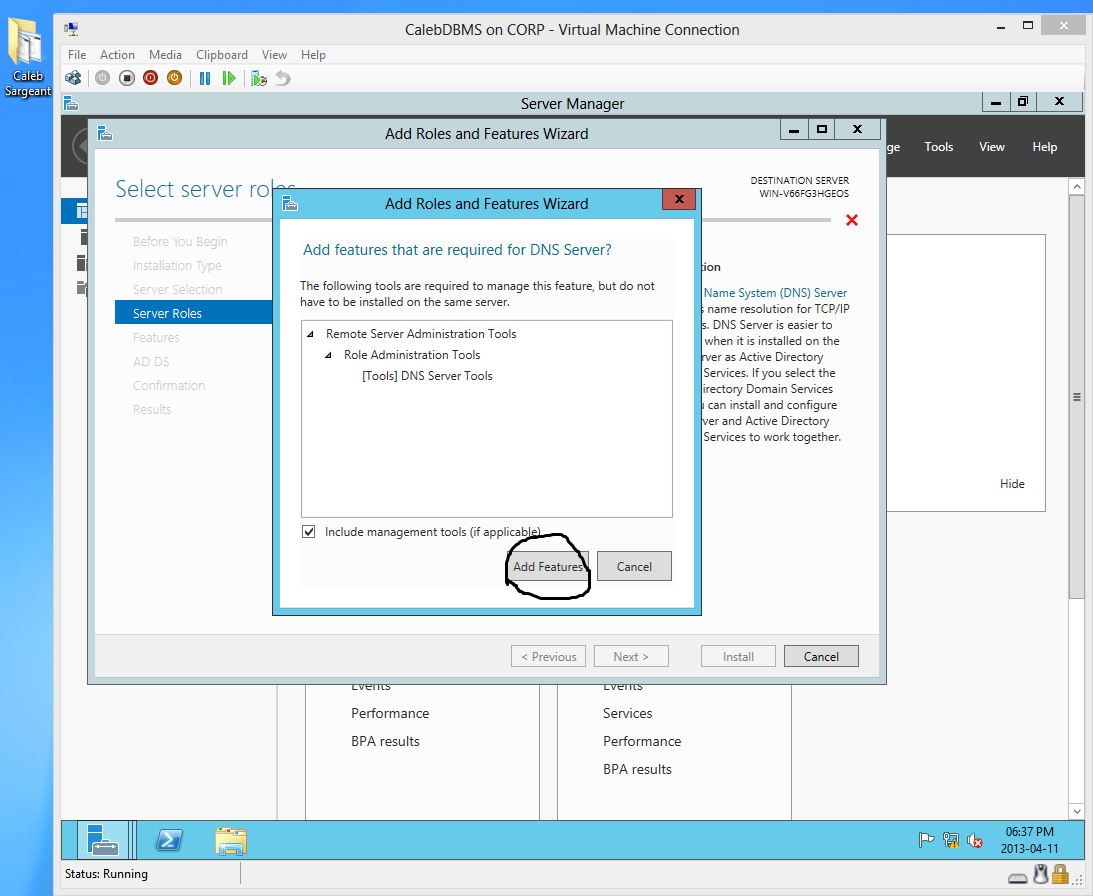1093x896 pixels.
Task: Click the Name System (DNS) Server description link
Action: coord(775,293)
